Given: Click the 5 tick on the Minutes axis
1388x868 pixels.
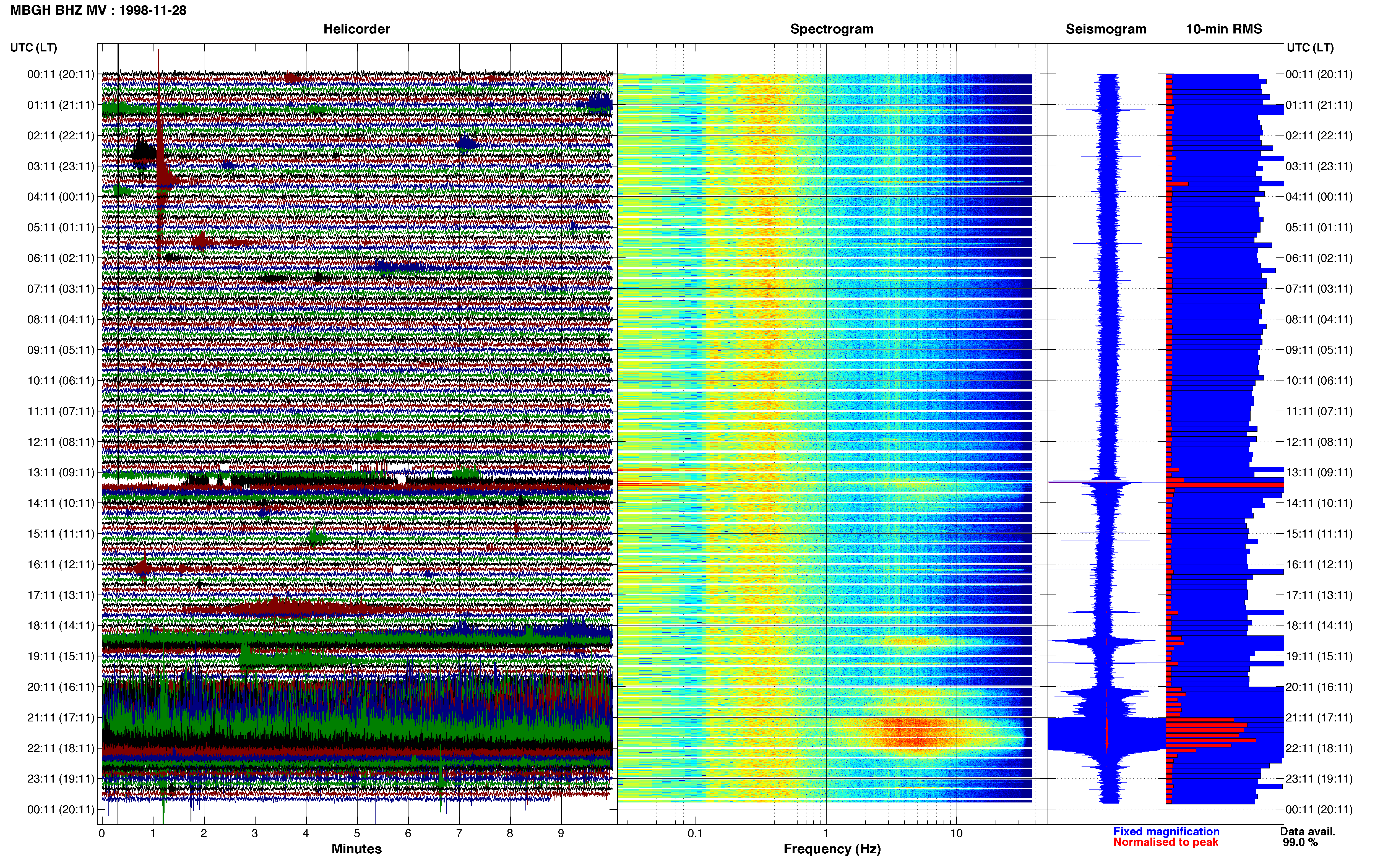Looking at the screenshot, I should pos(357,833).
